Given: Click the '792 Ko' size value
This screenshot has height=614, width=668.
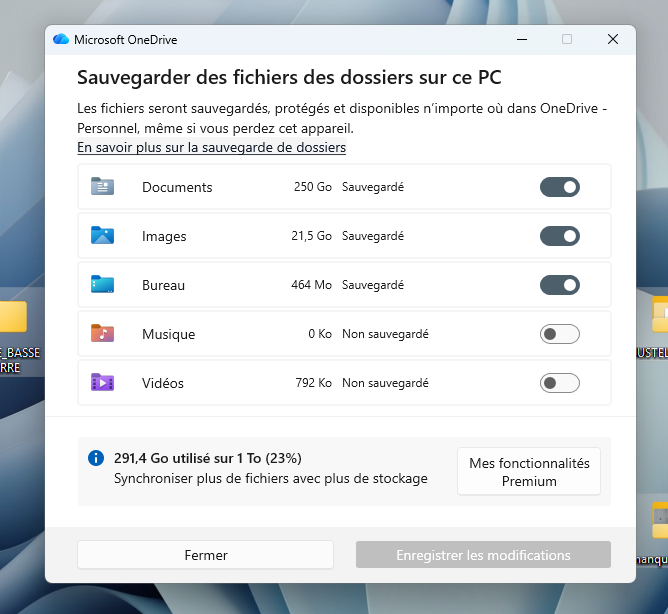Looking at the screenshot, I should click(314, 383).
